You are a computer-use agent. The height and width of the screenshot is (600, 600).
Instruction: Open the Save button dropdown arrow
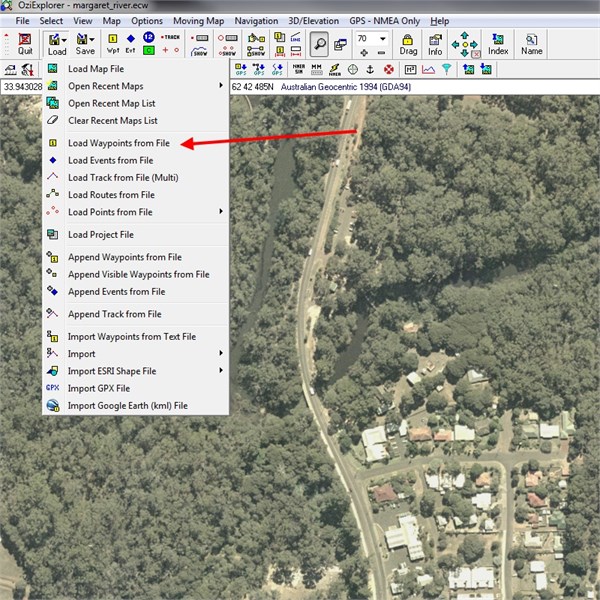click(92, 39)
